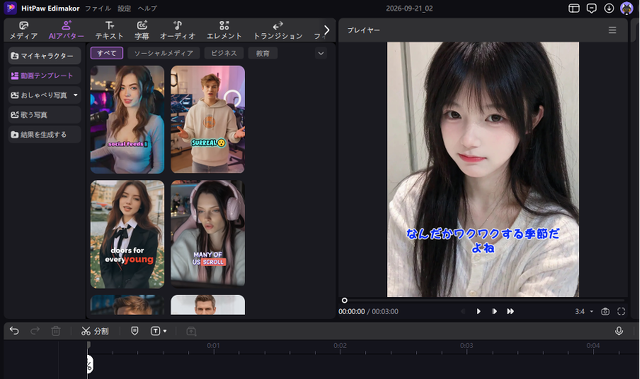This screenshot has width=640, height=379.
Task: Open 結果を生成する in the sidebar
Action: (x=44, y=134)
